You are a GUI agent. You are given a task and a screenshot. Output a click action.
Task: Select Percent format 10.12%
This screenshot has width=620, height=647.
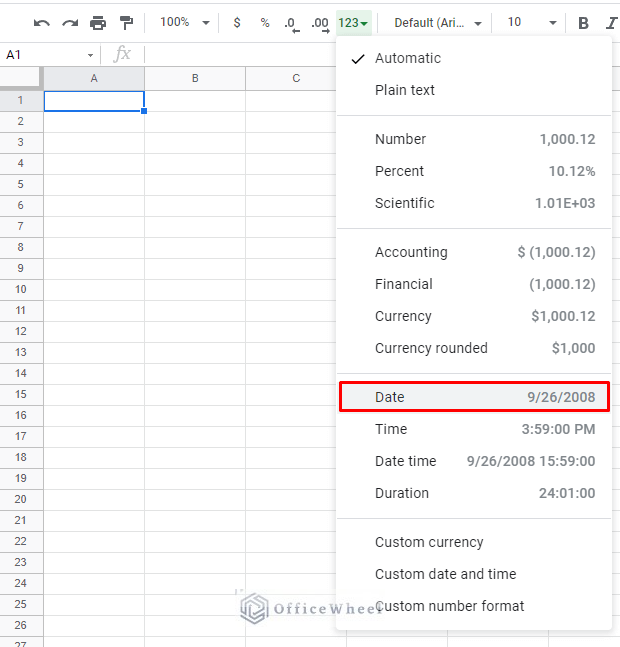pos(474,171)
